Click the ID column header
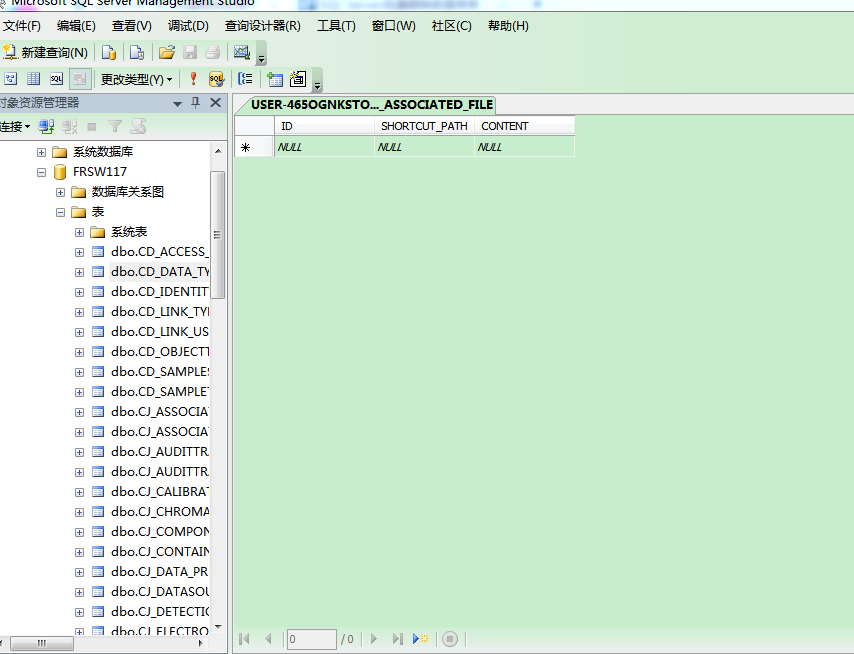Viewport: 854px width, 654px height. pyautogui.click(x=324, y=126)
